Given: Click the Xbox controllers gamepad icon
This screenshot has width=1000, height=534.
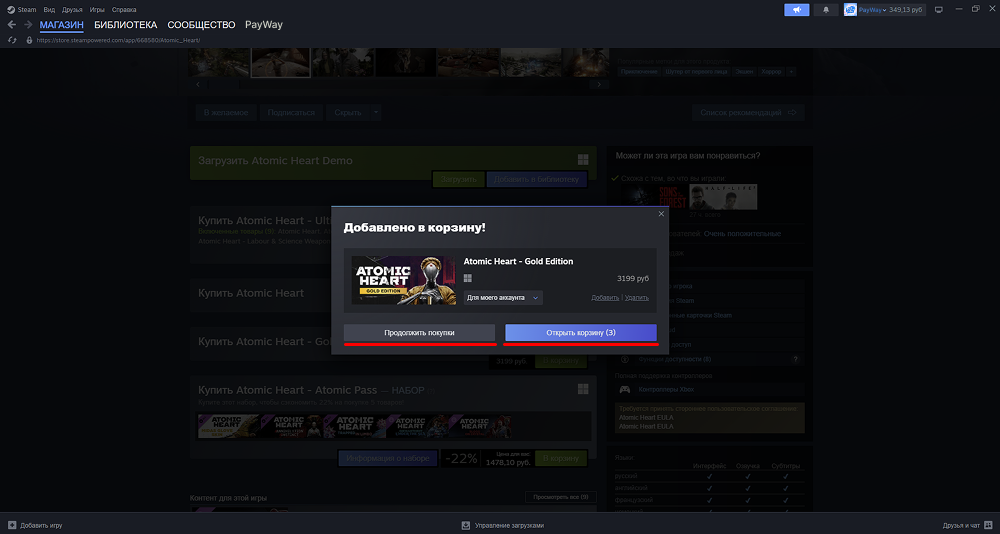Looking at the screenshot, I should pyautogui.click(x=625, y=389).
